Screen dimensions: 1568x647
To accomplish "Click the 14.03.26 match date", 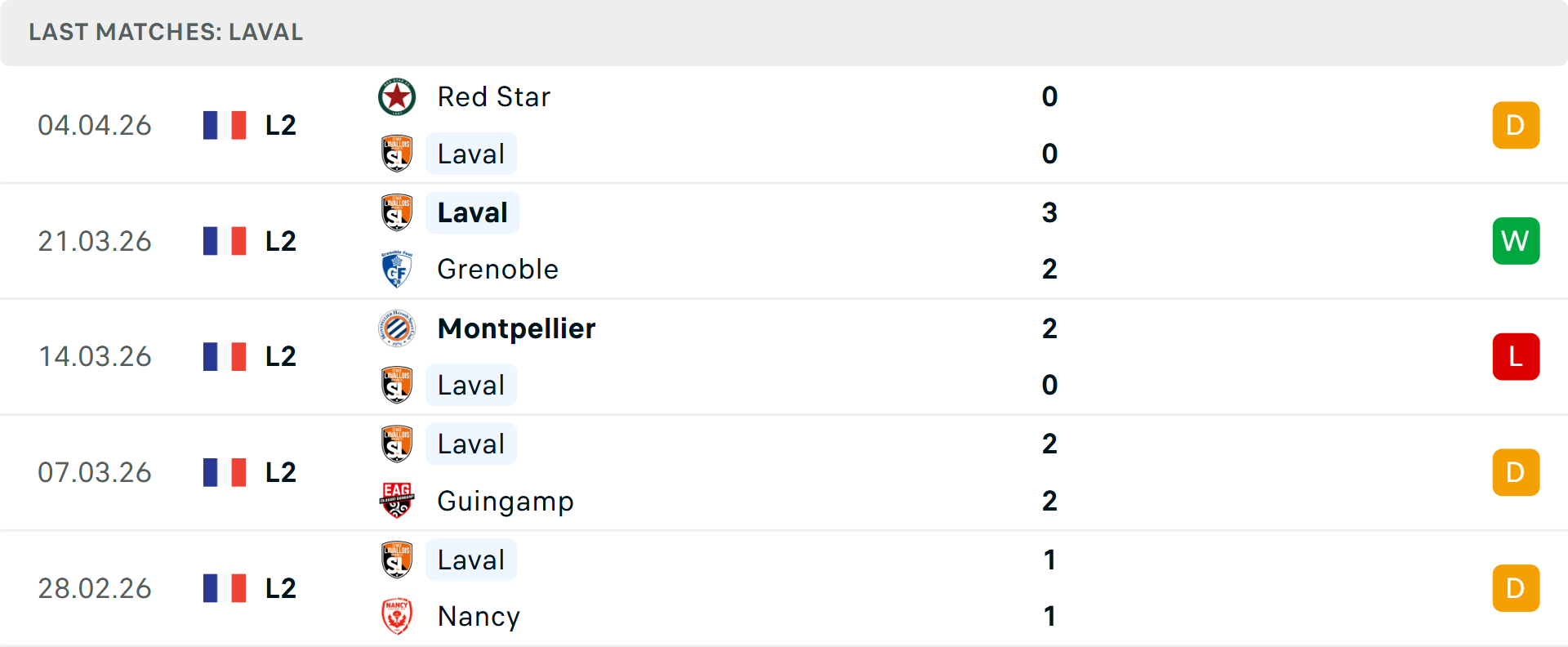I will [95, 357].
